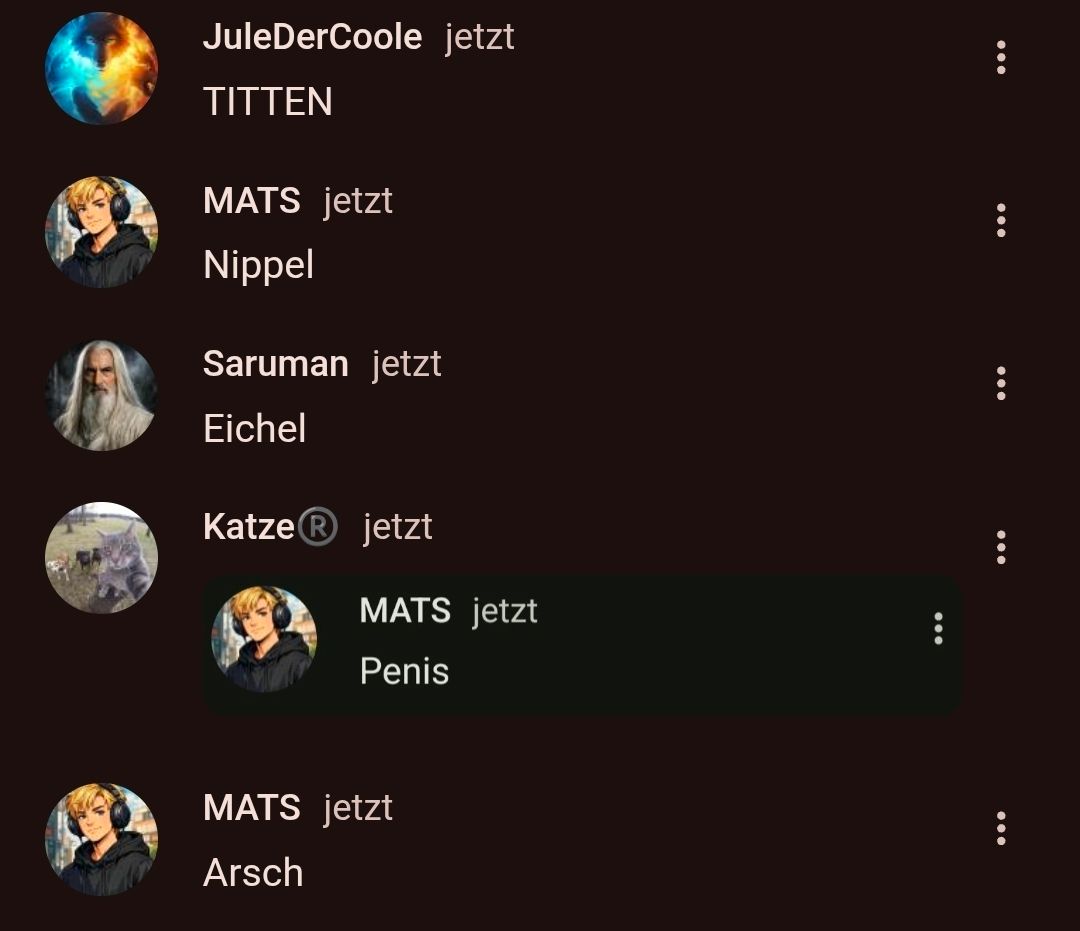
Task: Open three-dot menu next to Nippel comment
Action: tap(1001, 220)
